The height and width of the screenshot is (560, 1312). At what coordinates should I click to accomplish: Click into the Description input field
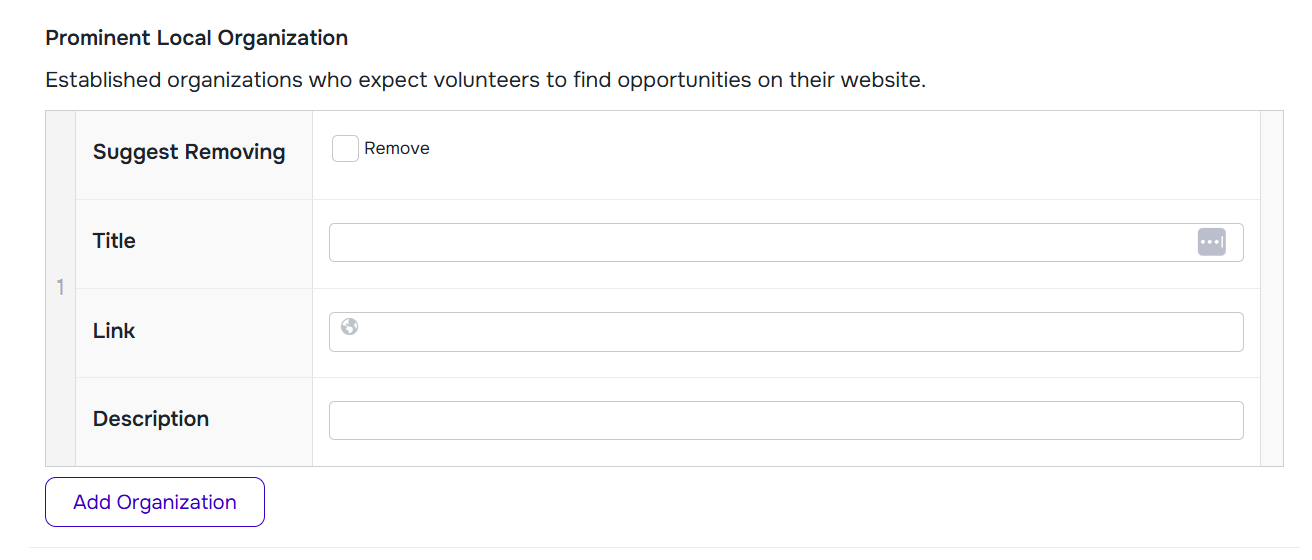click(x=786, y=421)
